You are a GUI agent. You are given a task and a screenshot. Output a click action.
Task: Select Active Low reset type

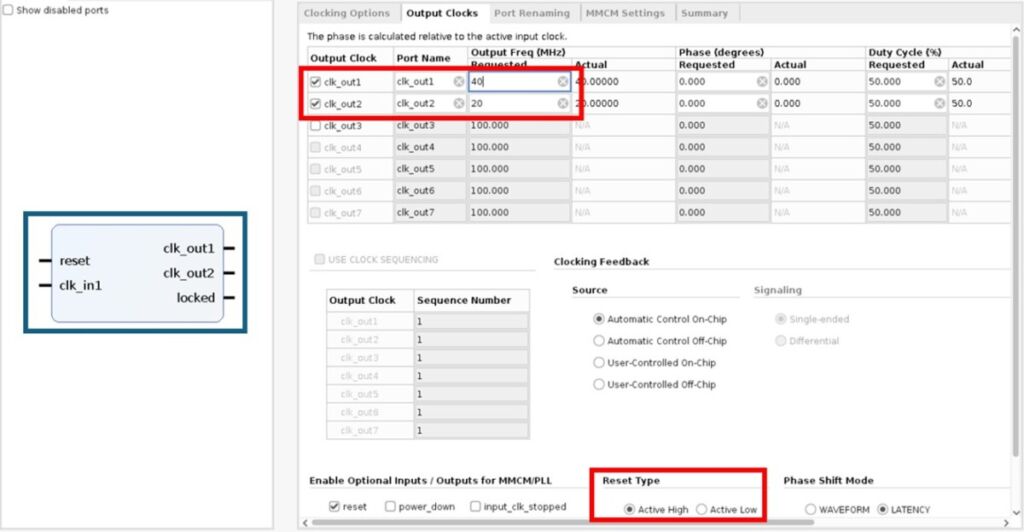click(x=701, y=510)
